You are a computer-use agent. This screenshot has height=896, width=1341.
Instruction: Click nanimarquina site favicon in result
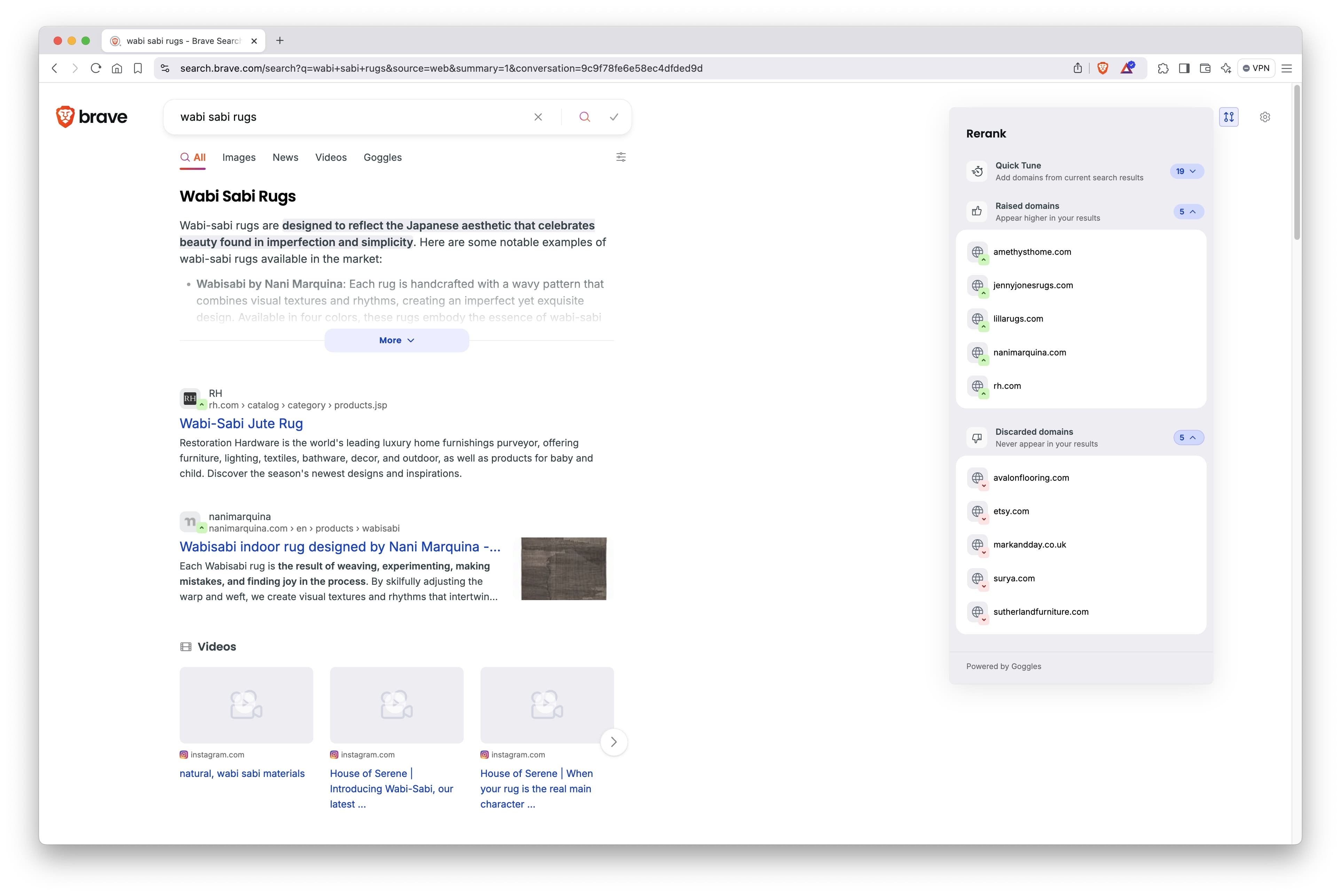click(190, 522)
